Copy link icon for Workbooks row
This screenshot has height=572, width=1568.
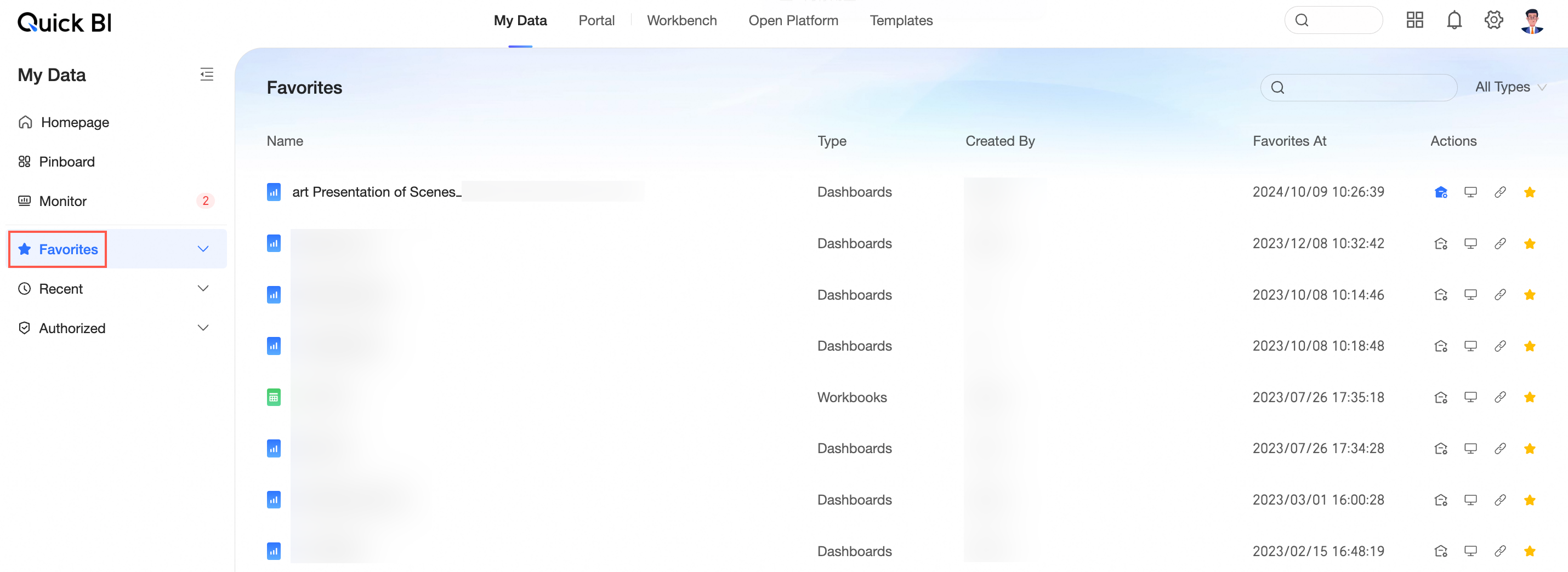pos(1500,397)
